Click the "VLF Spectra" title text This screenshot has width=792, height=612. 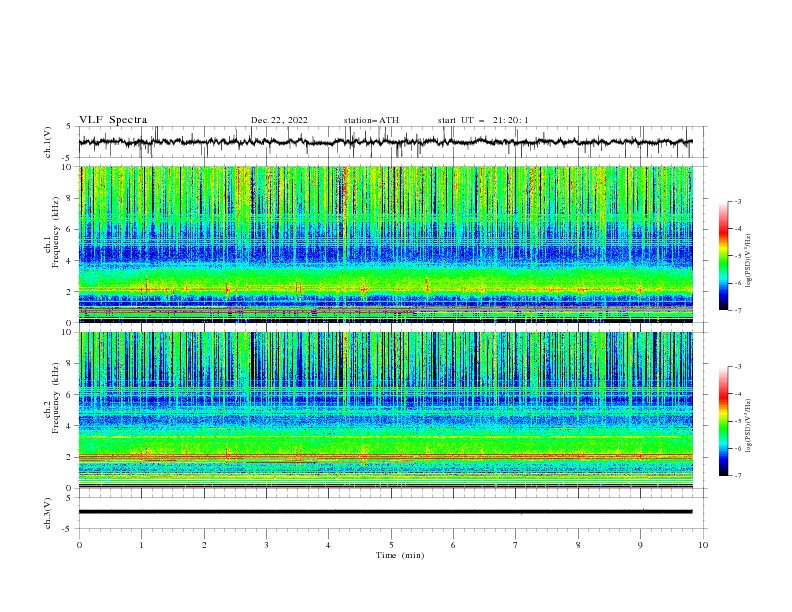pos(113,120)
